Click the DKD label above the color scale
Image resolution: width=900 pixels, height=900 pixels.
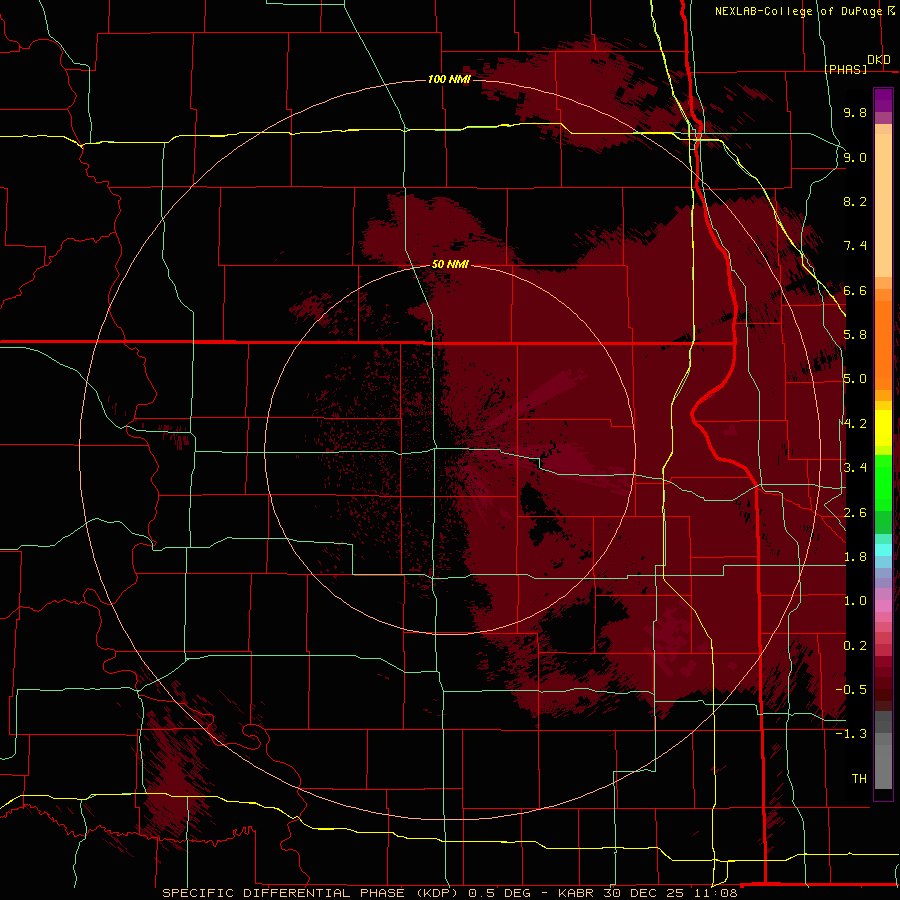click(879, 59)
